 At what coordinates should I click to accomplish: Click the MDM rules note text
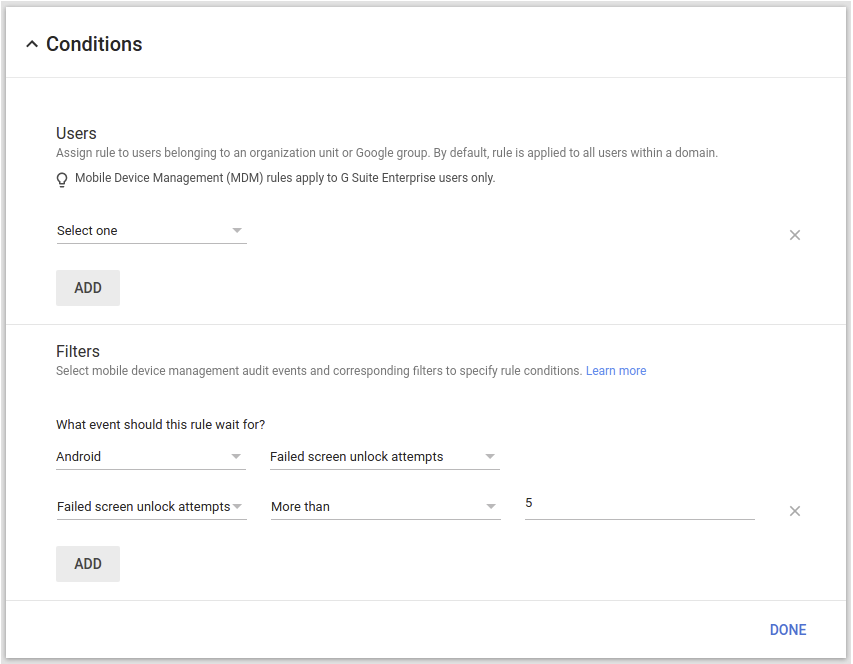[285, 179]
